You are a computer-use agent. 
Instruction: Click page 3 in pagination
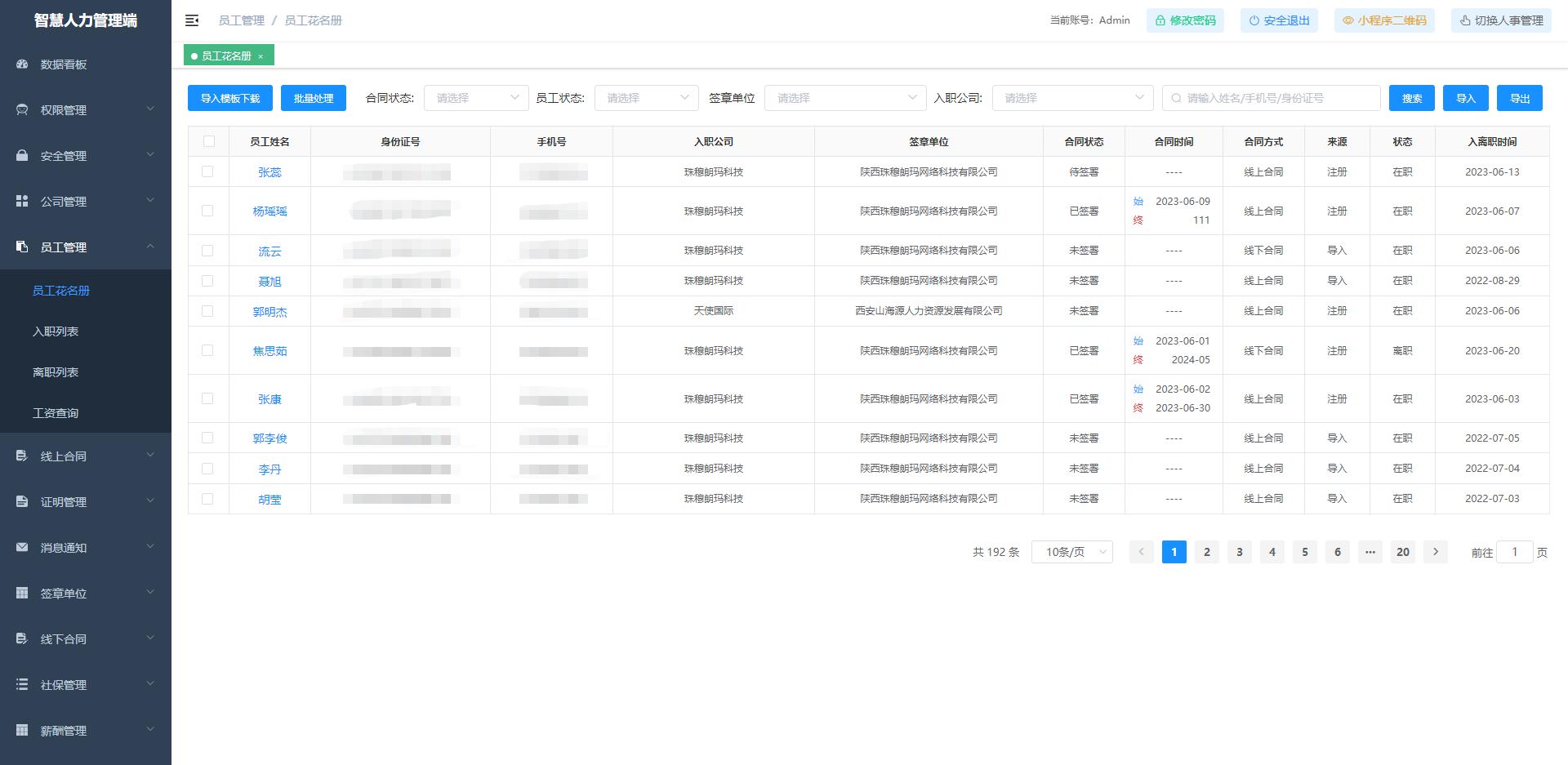pos(1239,551)
